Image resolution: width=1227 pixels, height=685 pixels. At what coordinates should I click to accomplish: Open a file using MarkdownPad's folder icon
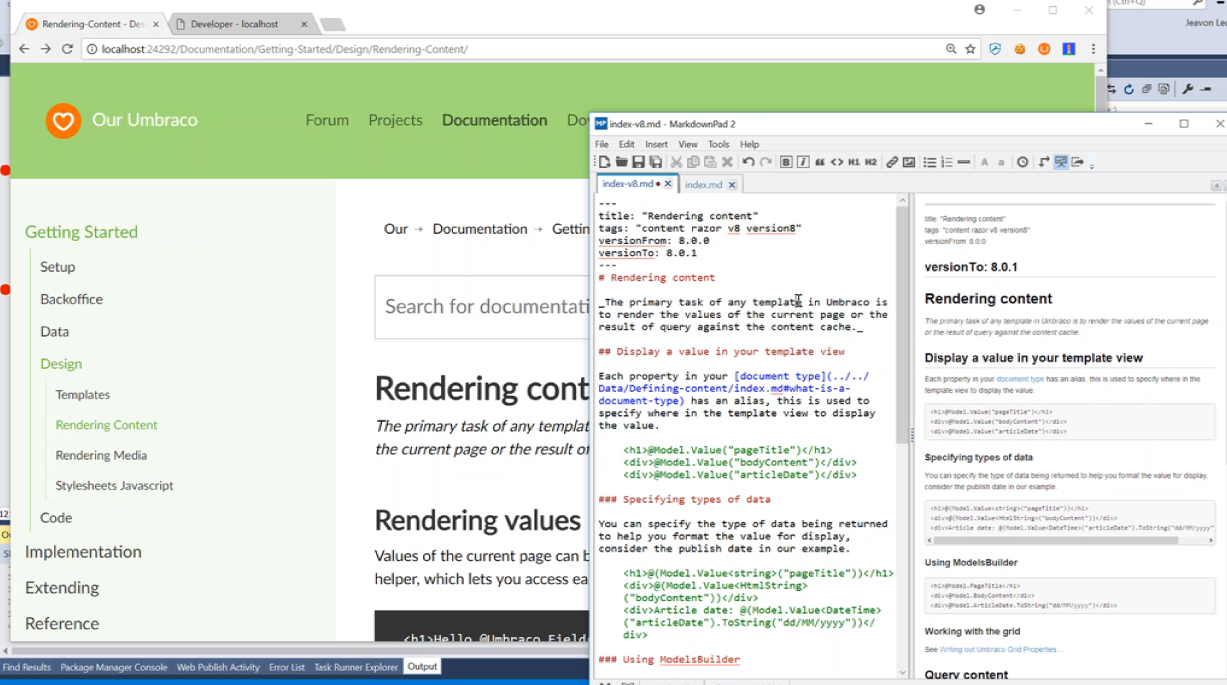[x=621, y=162]
